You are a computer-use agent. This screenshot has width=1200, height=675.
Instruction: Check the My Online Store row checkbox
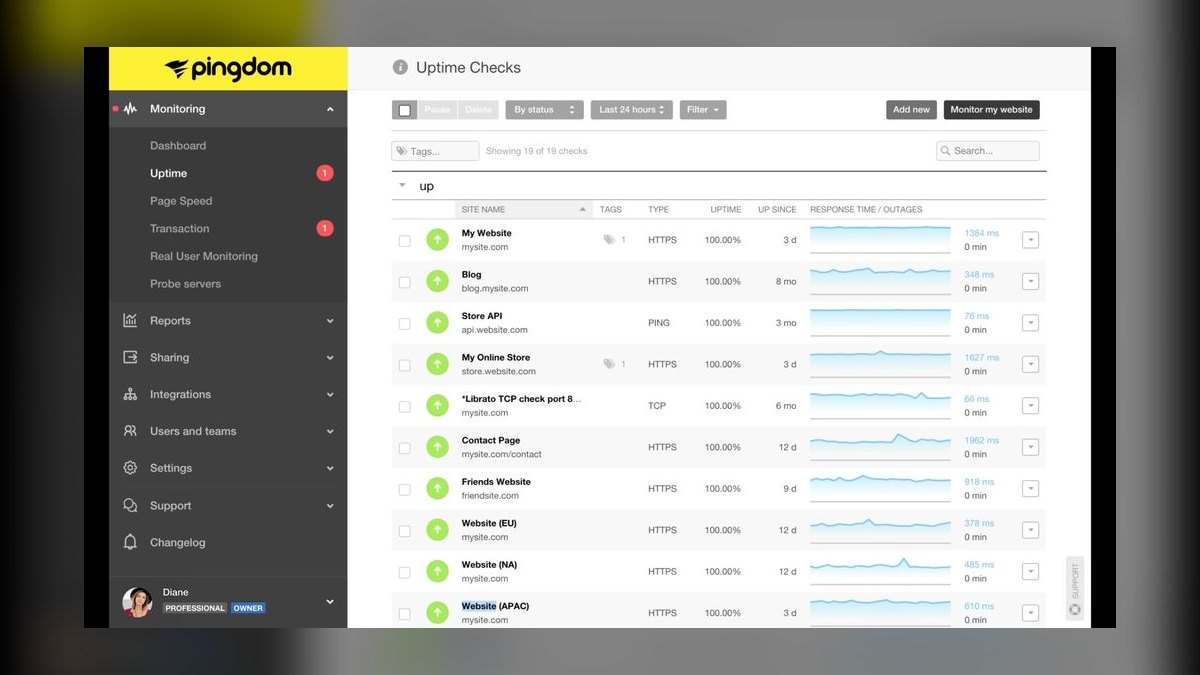pyautogui.click(x=404, y=365)
